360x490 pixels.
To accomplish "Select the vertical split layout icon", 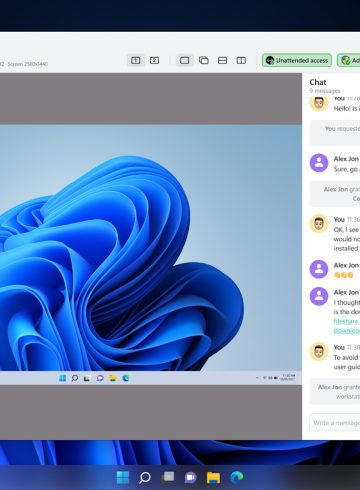I will 241,60.
